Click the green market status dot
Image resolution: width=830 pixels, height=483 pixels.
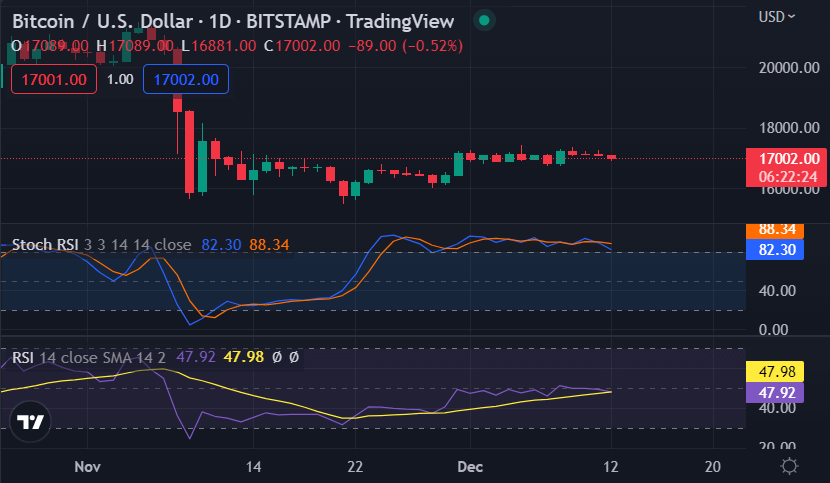pos(484,21)
